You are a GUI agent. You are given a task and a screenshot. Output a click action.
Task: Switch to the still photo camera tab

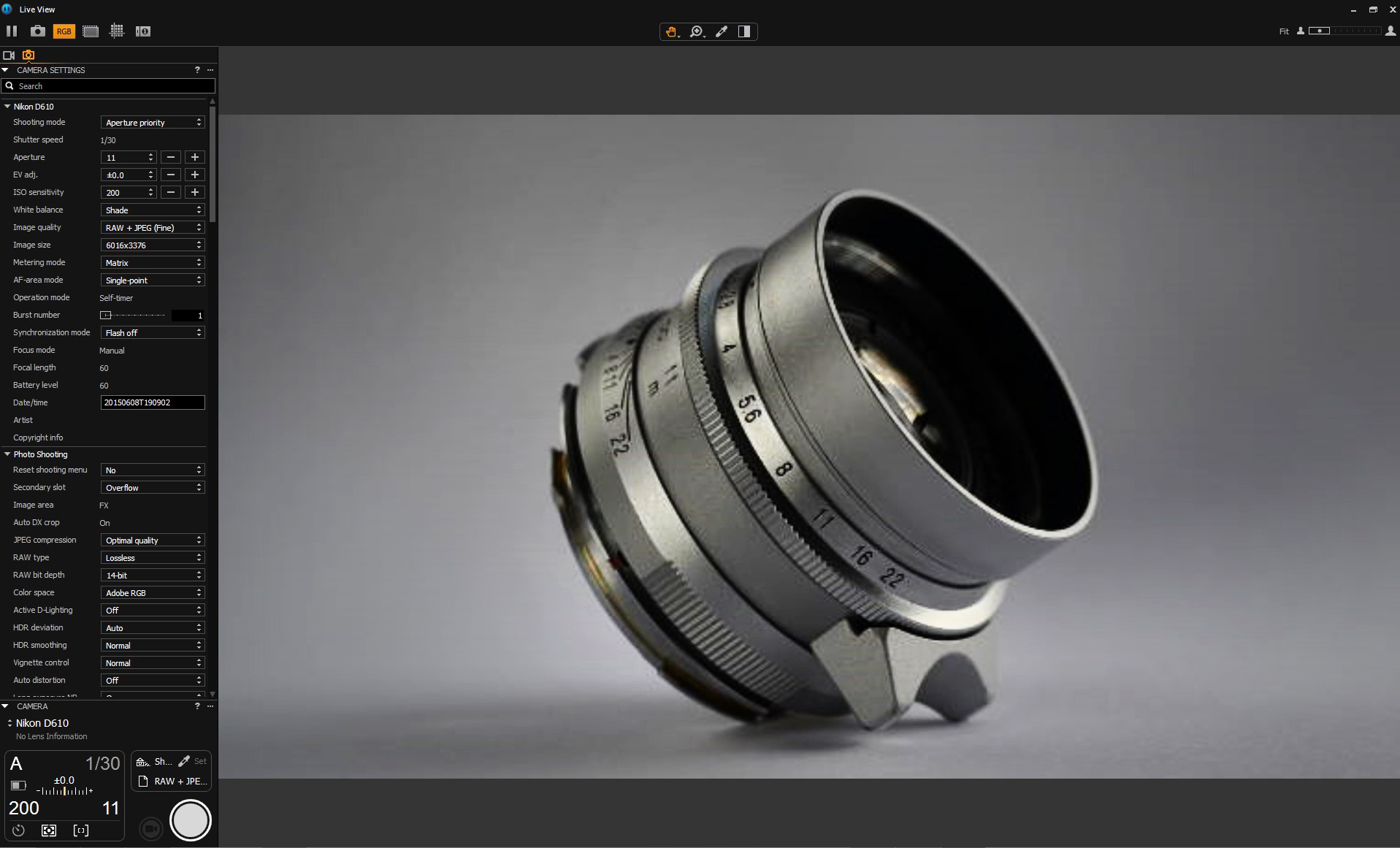click(28, 55)
